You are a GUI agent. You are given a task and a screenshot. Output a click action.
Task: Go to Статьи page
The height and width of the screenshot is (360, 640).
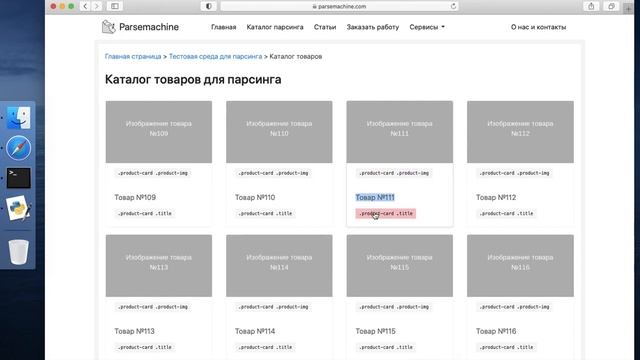[x=325, y=27]
